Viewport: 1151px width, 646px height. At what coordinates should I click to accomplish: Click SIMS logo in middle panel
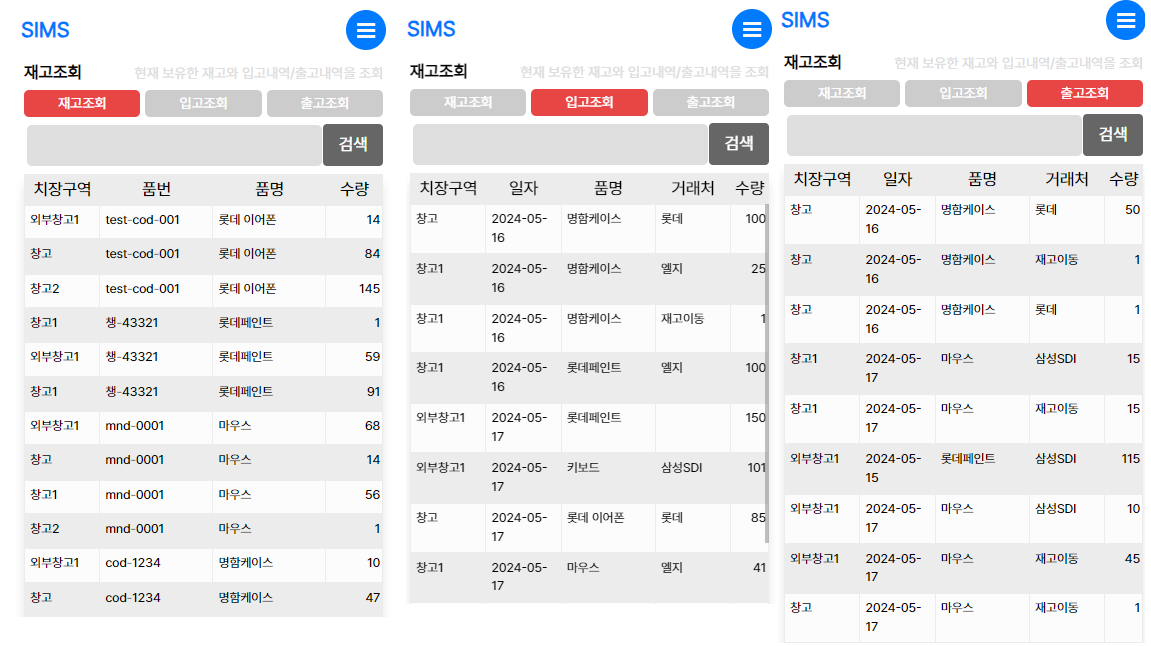click(x=432, y=29)
